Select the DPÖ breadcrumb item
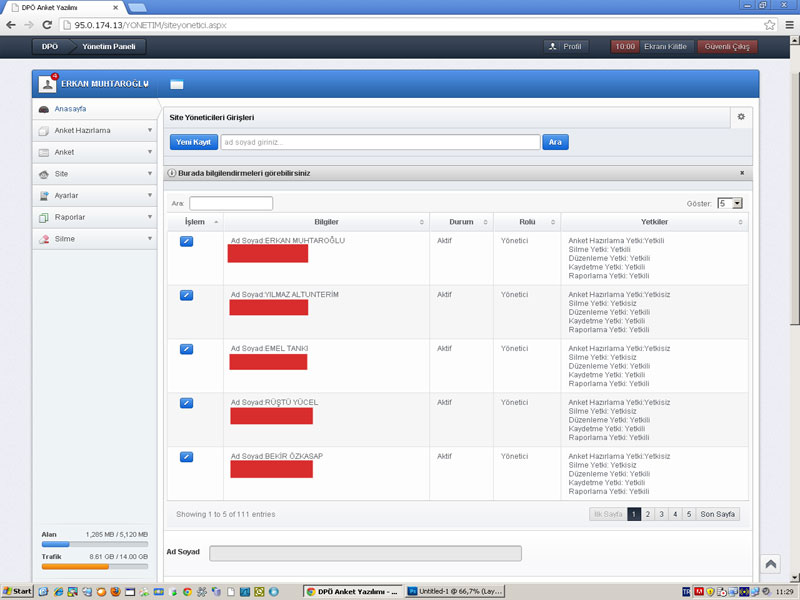This screenshot has height=600, width=800. tap(50, 46)
